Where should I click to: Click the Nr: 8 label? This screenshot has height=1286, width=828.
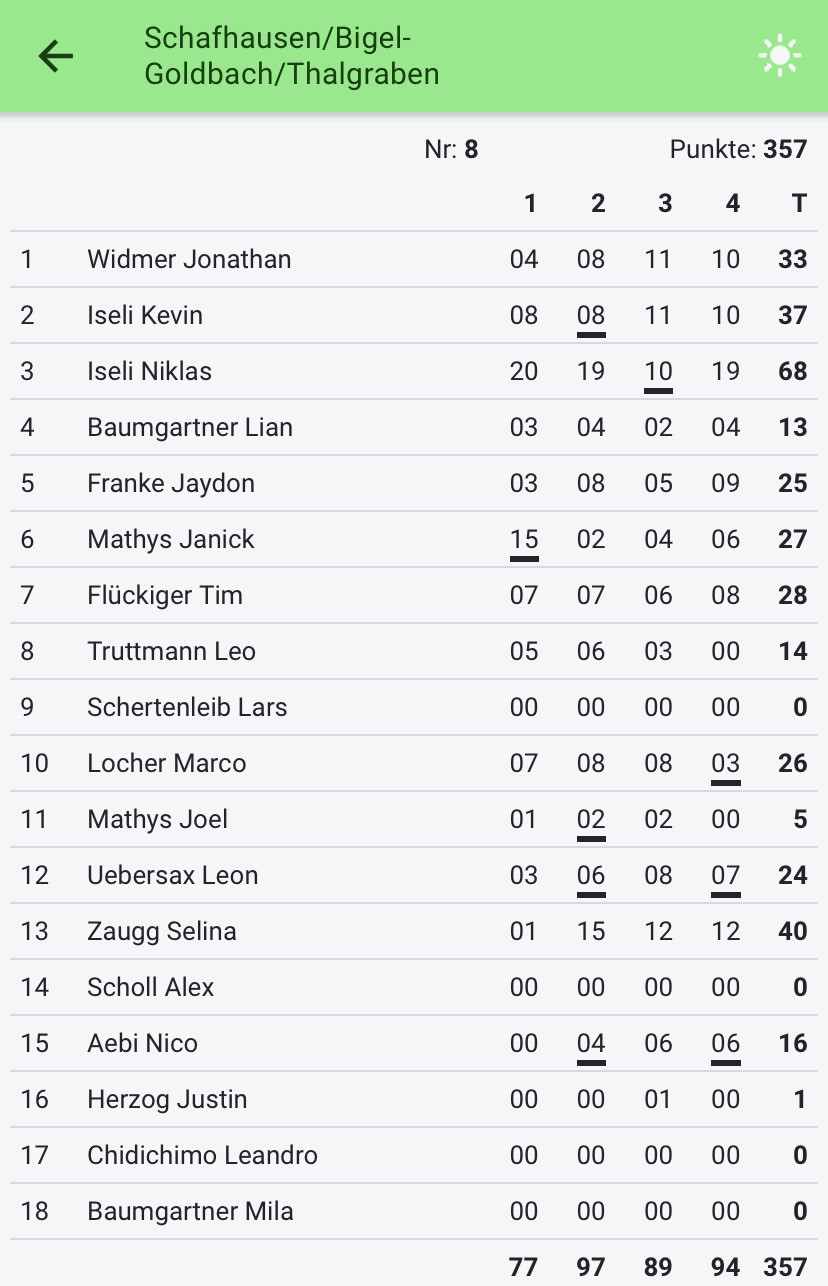451,149
